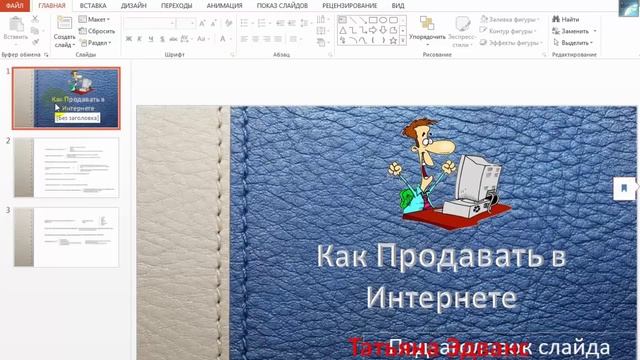This screenshot has height=360, width=640.
Task: Pick the five-point Star shape
Action: 393,40
